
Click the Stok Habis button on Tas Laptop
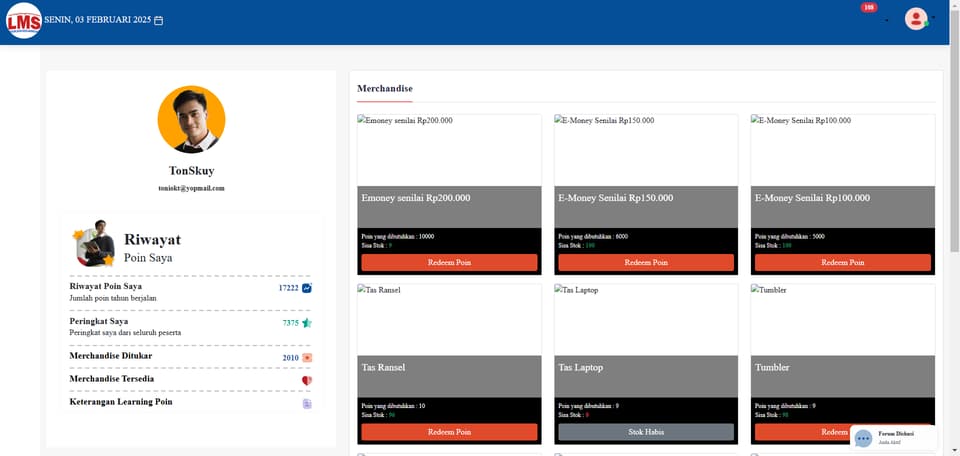tap(646, 432)
